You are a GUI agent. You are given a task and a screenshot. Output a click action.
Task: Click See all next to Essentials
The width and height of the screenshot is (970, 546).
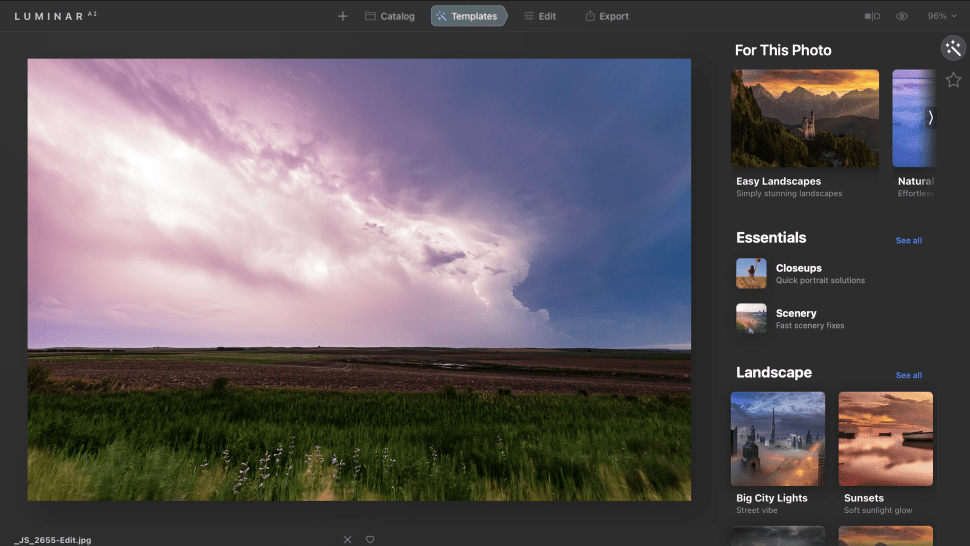click(908, 240)
